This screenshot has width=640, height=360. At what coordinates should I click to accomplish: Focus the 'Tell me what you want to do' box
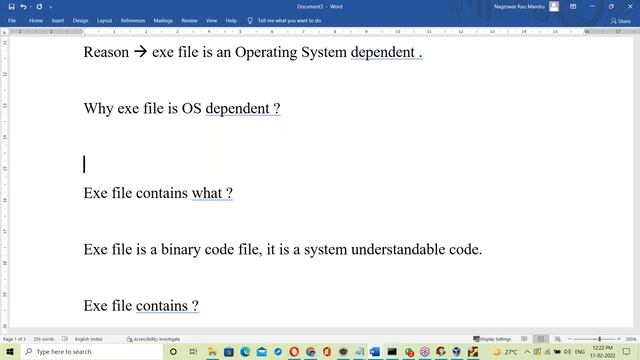pyautogui.click(x=289, y=20)
